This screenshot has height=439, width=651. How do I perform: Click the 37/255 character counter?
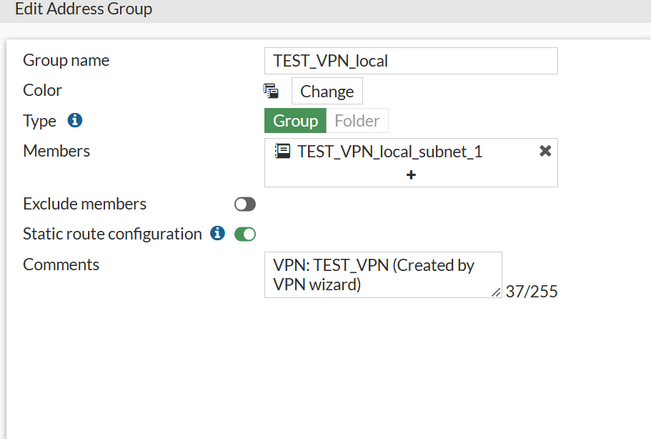click(530, 293)
